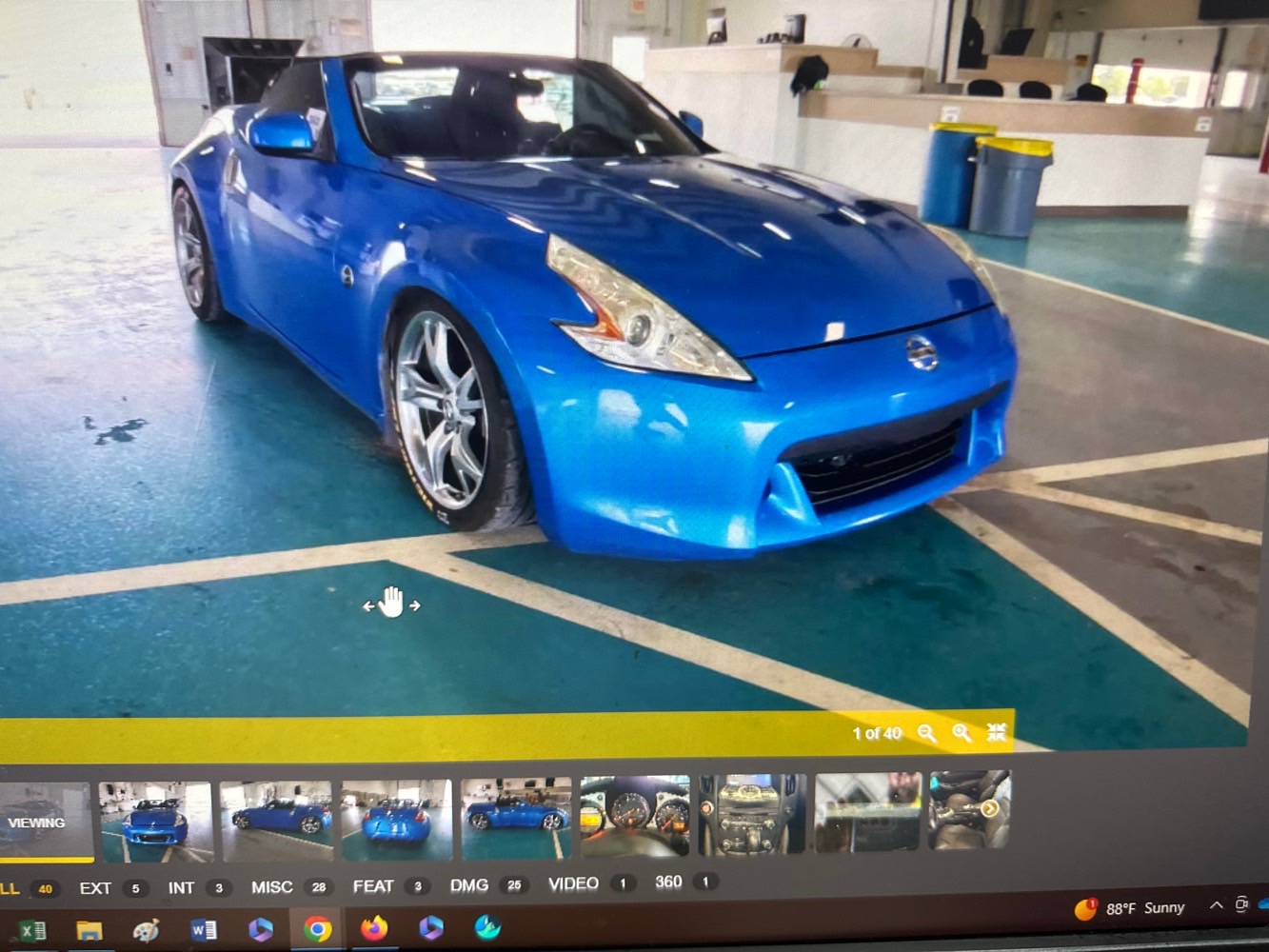Switch to the FEAT photos tab
1269x952 pixels.
click(x=390, y=885)
